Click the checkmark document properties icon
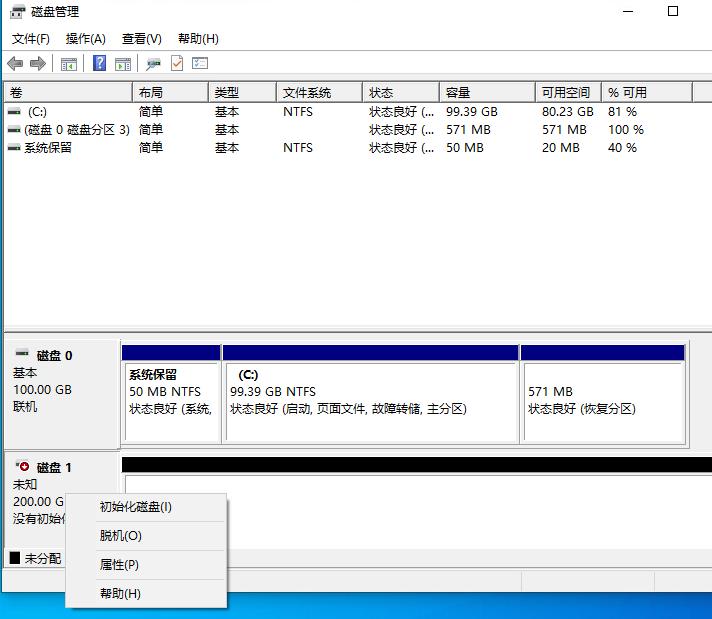 pos(177,63)
